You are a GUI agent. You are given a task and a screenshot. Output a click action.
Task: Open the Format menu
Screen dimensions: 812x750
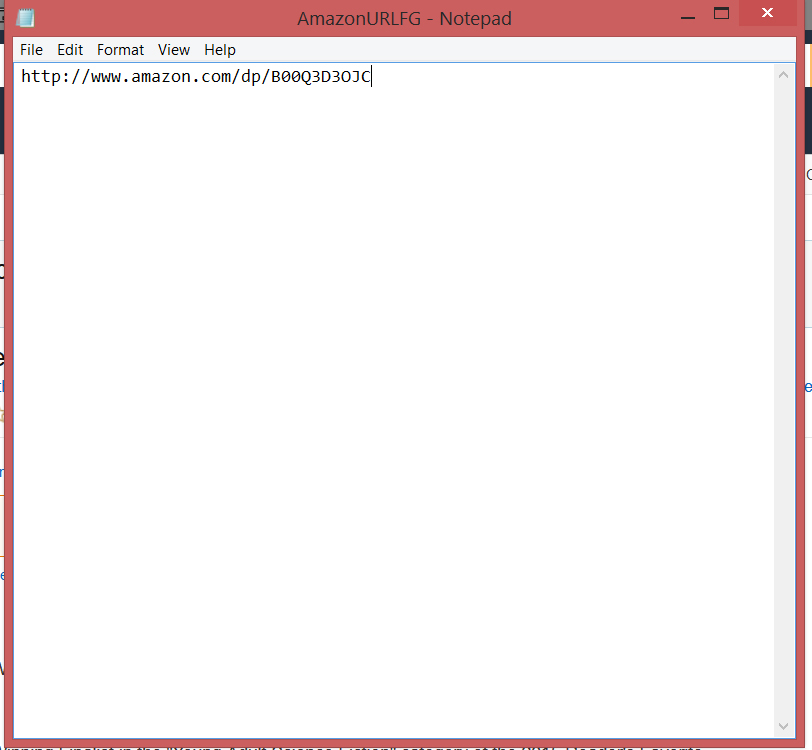(120, 50)
